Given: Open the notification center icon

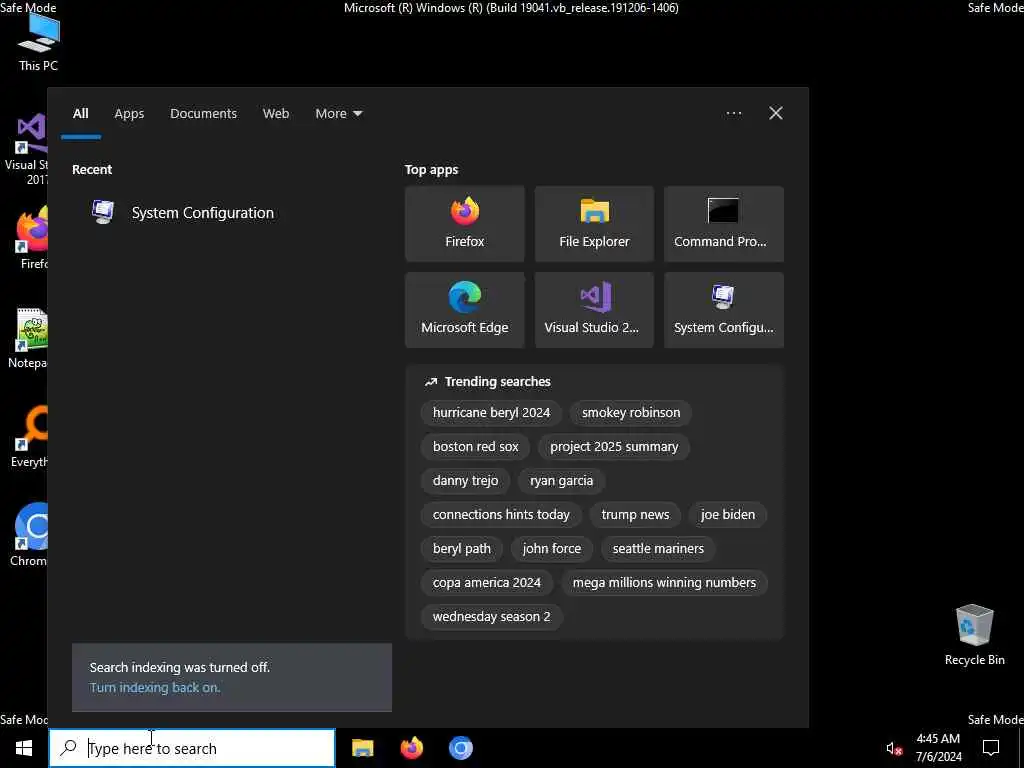Looking at the screenshot, I should point(991,748).
